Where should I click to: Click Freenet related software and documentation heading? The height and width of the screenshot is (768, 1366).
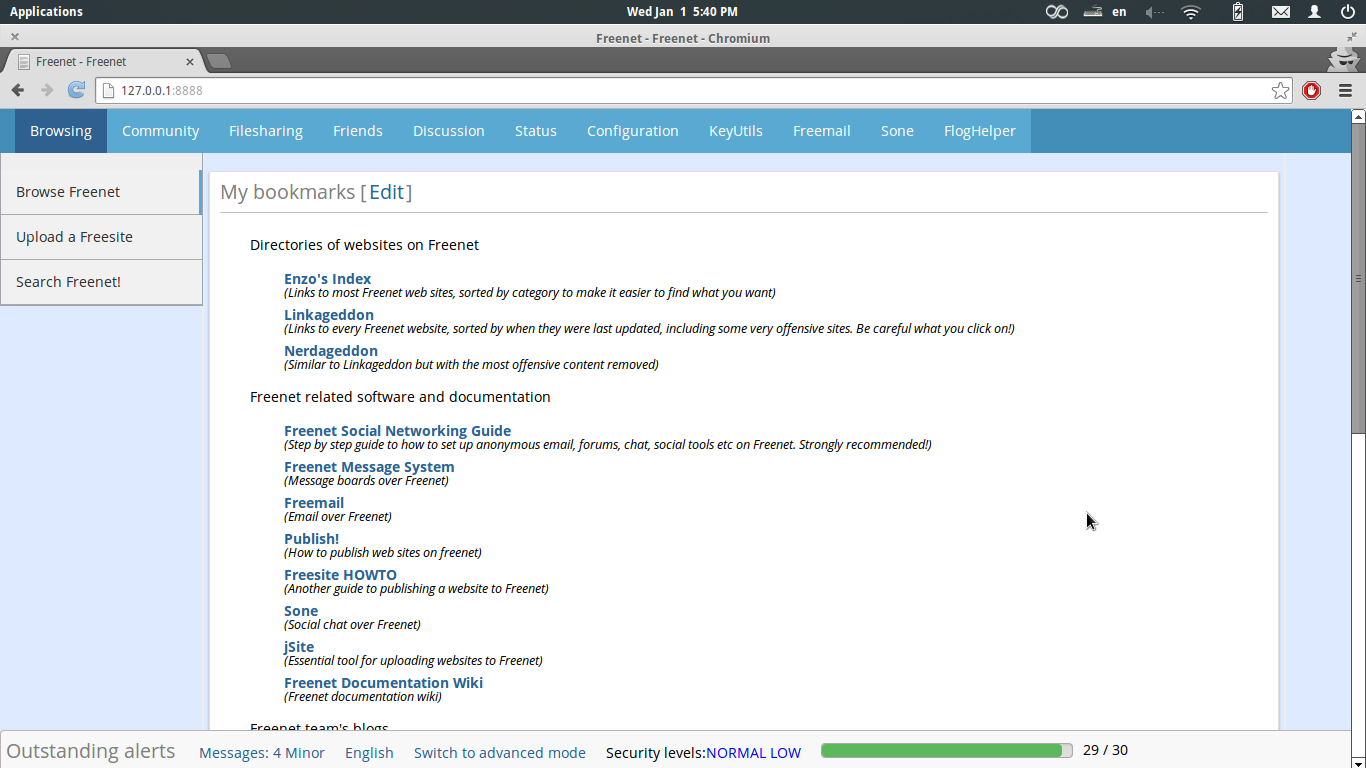(x=400, y=397)
